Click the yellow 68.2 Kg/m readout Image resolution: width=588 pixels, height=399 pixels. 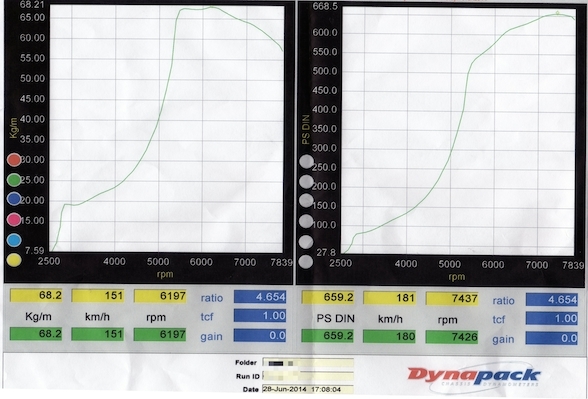[x=36, y=296]
